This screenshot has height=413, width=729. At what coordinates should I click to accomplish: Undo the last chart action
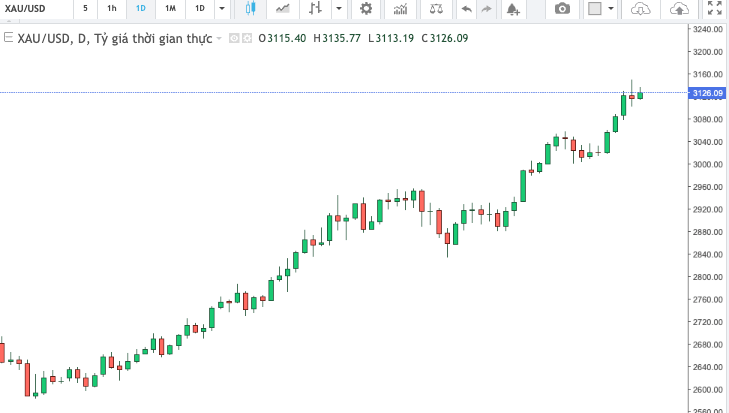click(467, 8)
